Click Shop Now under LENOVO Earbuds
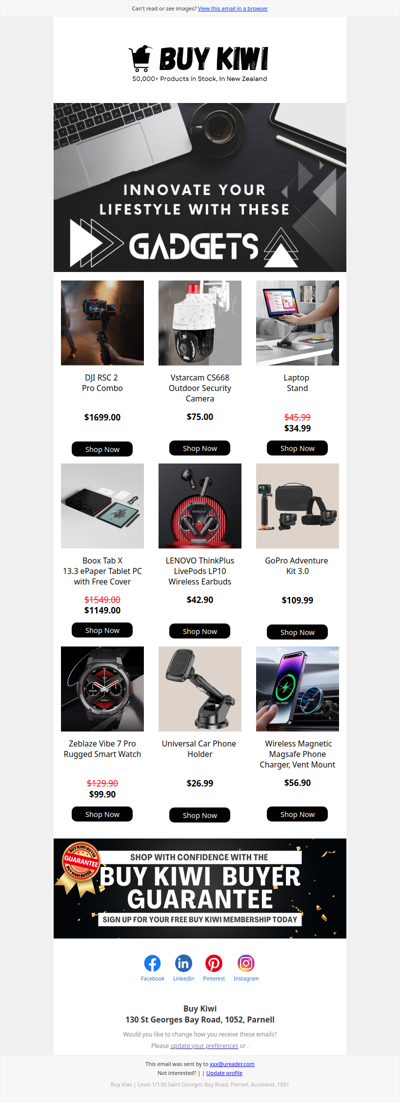400x1102 pixels. click(200, 631)
